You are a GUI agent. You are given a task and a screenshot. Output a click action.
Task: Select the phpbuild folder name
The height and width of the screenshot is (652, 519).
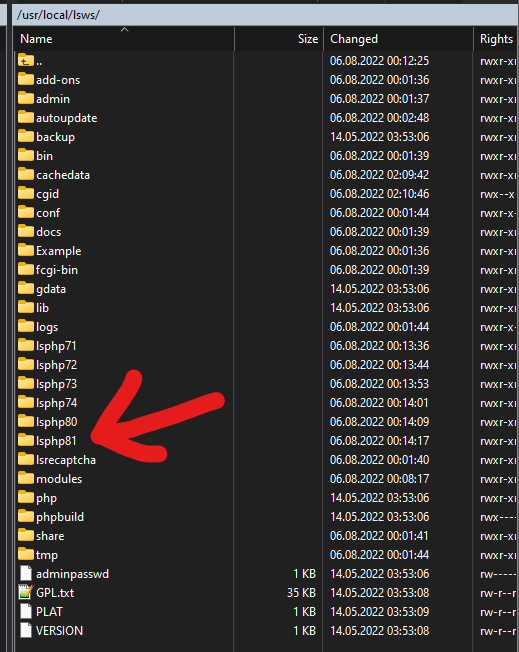click(x=60, y=517)
